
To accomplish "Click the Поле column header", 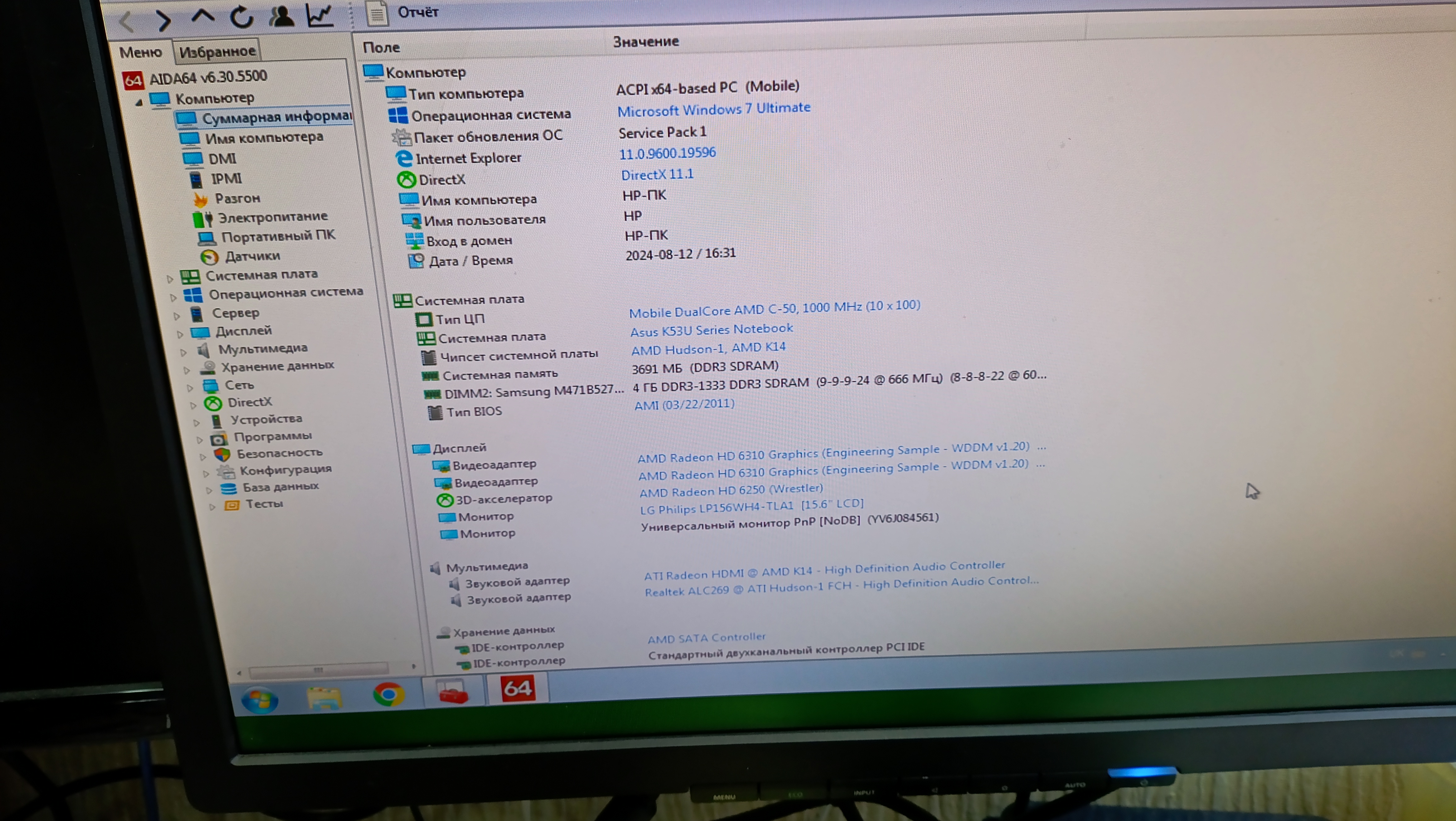I will pyautogui.click(x=382, y=48).
